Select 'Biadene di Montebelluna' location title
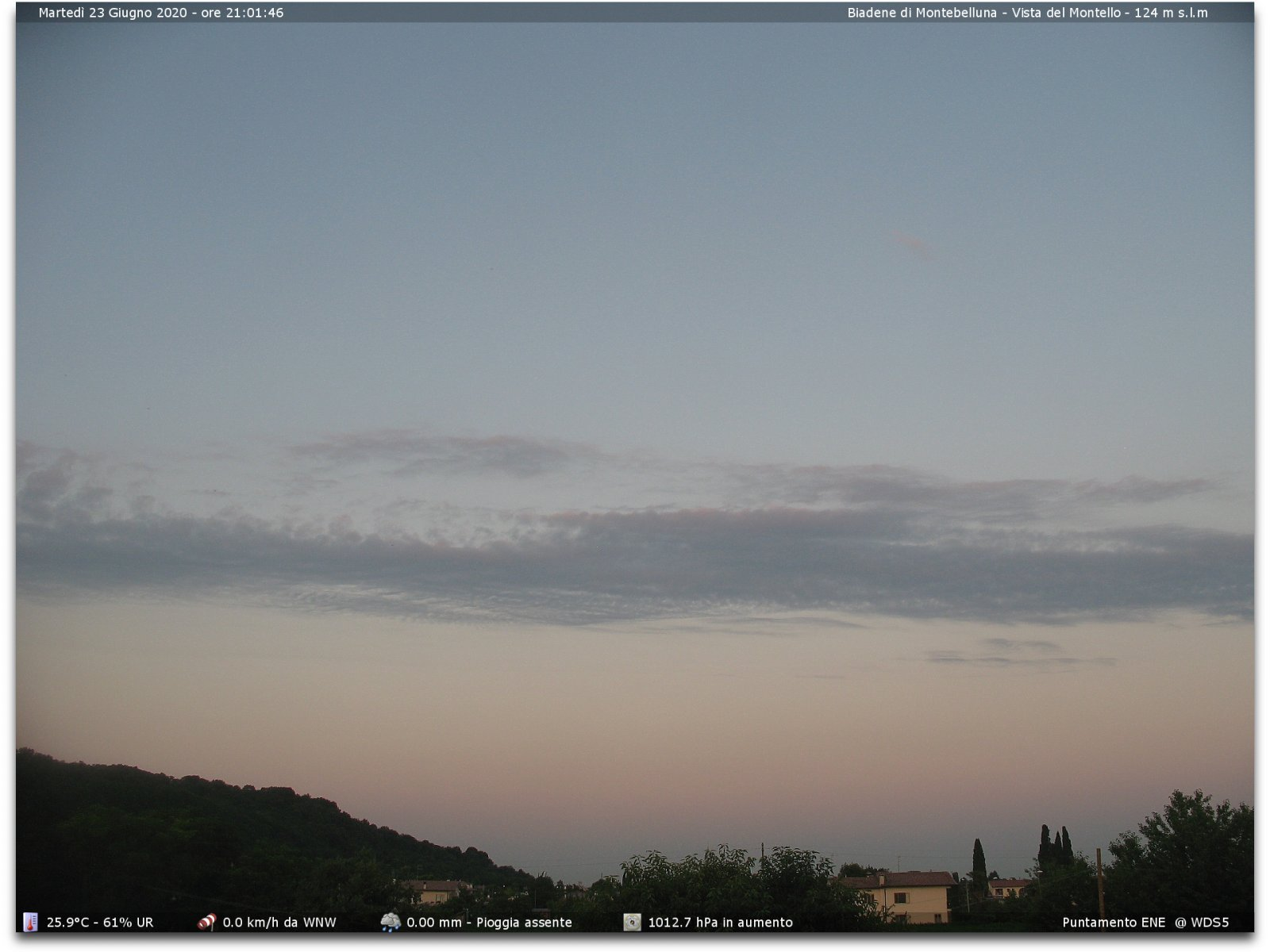Screen dimensions: 1270x952 click(922, 13)
